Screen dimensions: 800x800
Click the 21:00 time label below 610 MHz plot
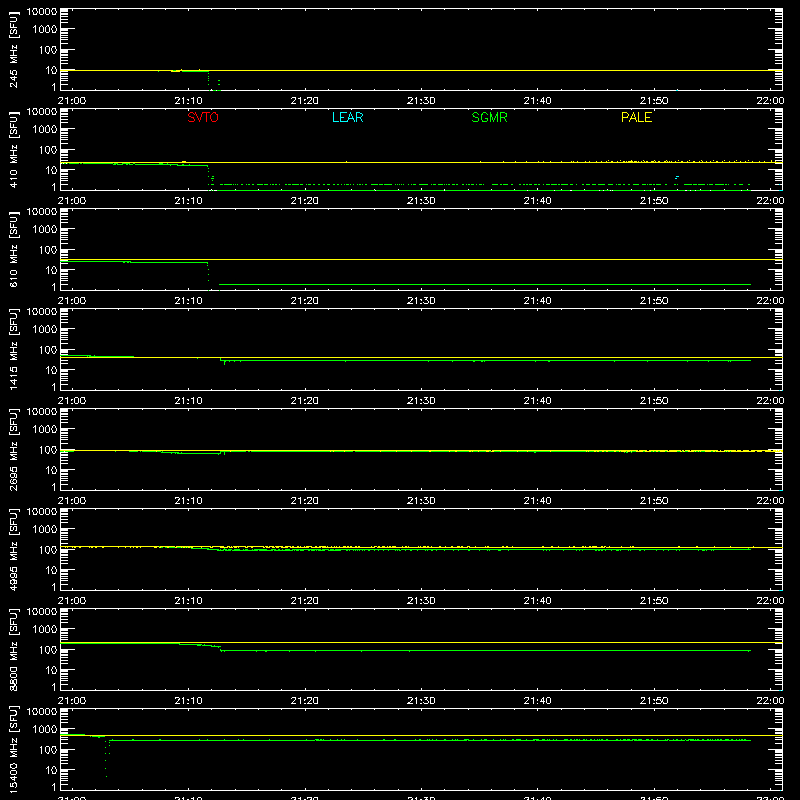72,301
